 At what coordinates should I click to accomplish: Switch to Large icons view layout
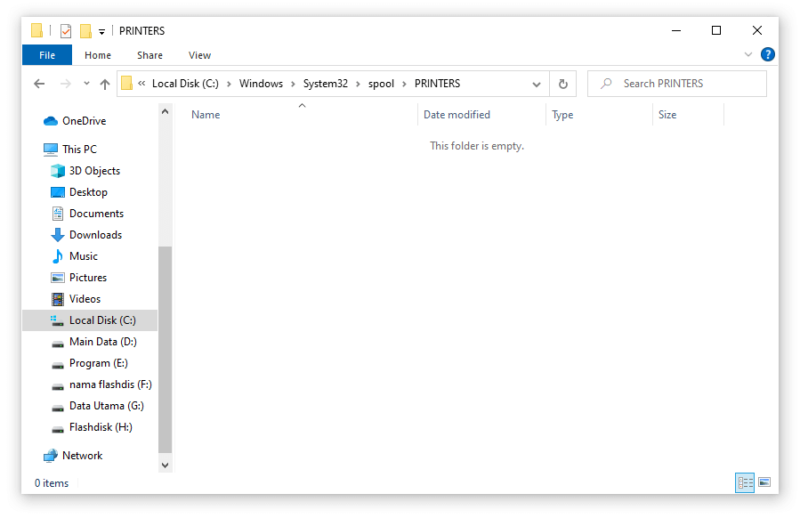(x=764, y=482)
